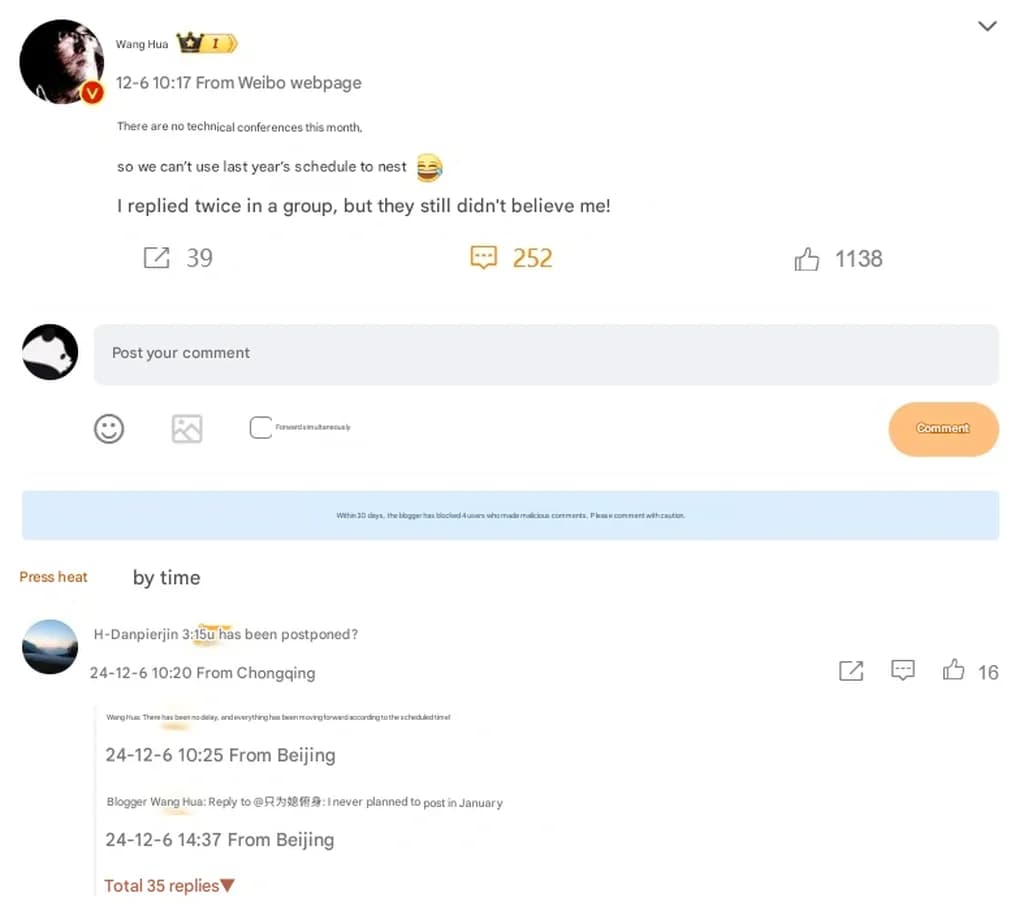Enable the Forward simultaneously checkbox

[x=260, y=428]
